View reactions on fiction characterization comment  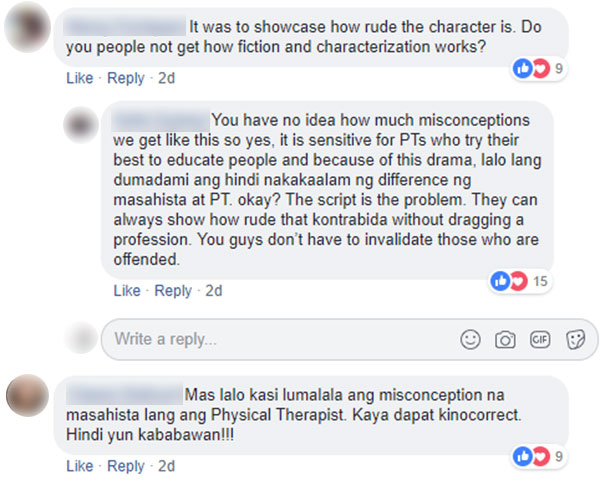(x=539, y=69)
